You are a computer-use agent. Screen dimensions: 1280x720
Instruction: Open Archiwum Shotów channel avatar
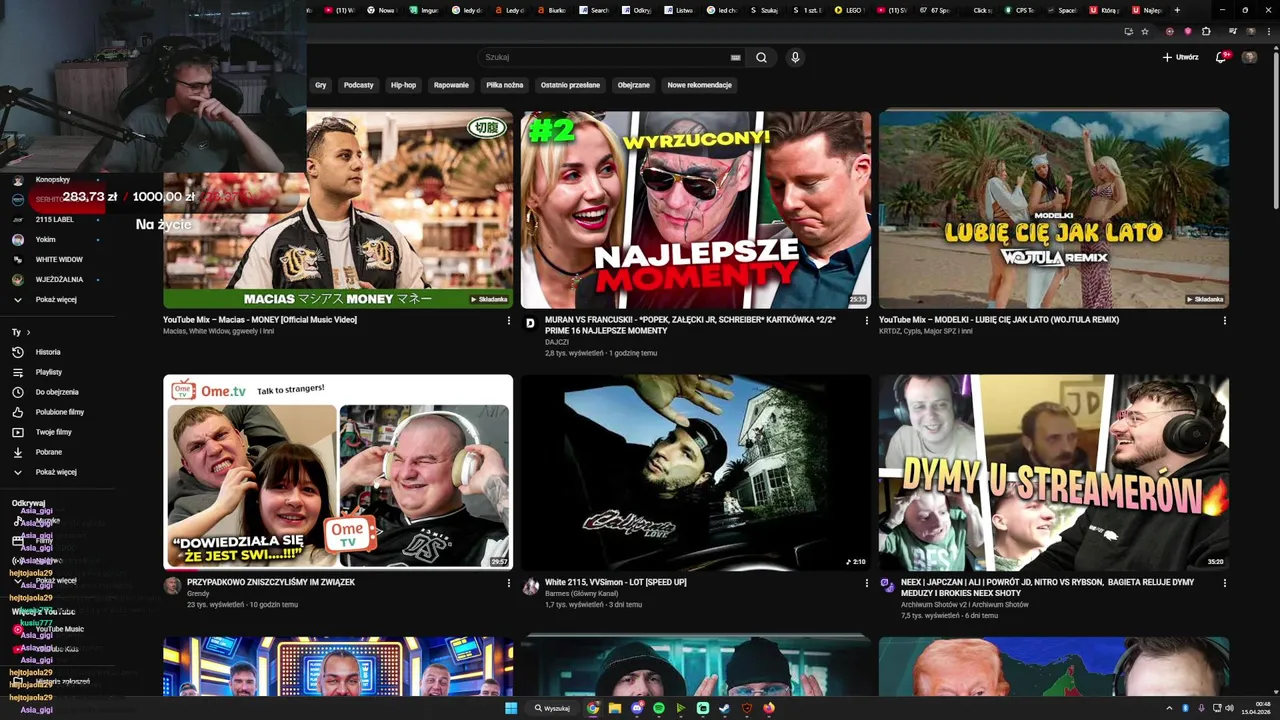click(x=888, y=586)
